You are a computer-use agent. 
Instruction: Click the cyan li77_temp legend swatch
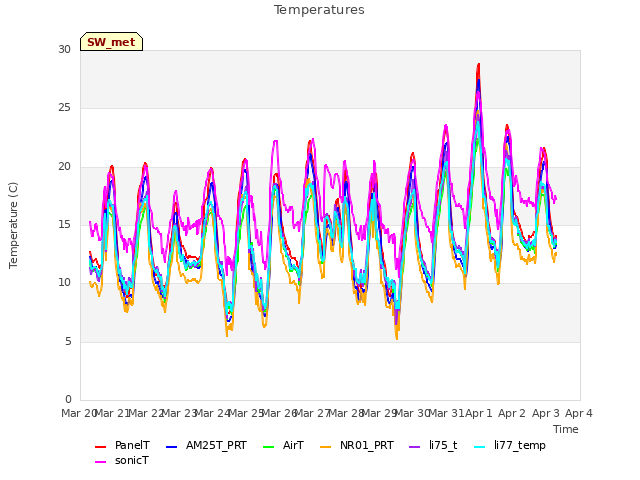[480, 447]
